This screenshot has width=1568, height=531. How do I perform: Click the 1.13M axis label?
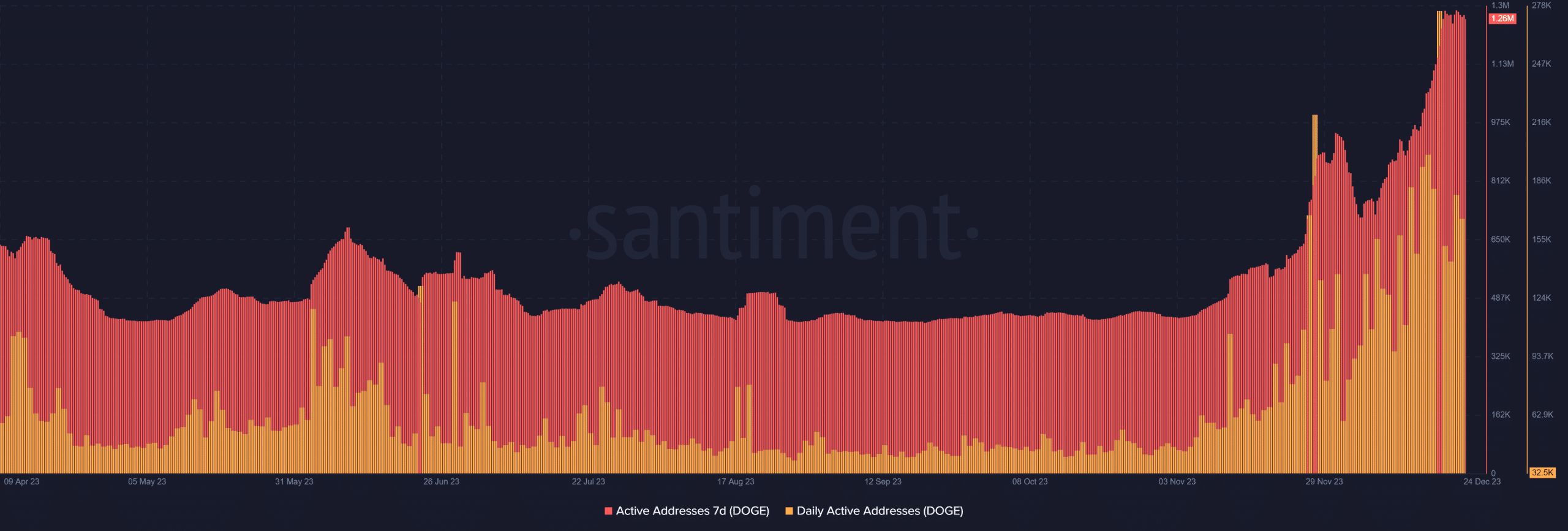pos(1502,64)
